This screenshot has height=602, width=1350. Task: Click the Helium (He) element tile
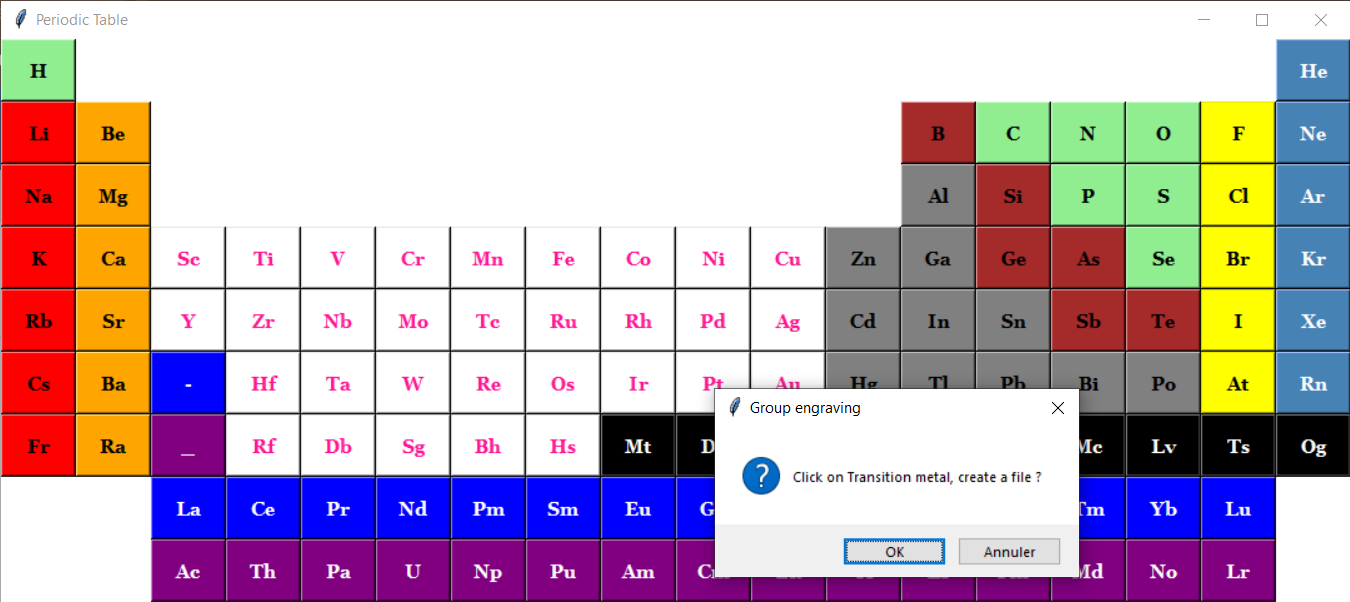coord(1313,71)
